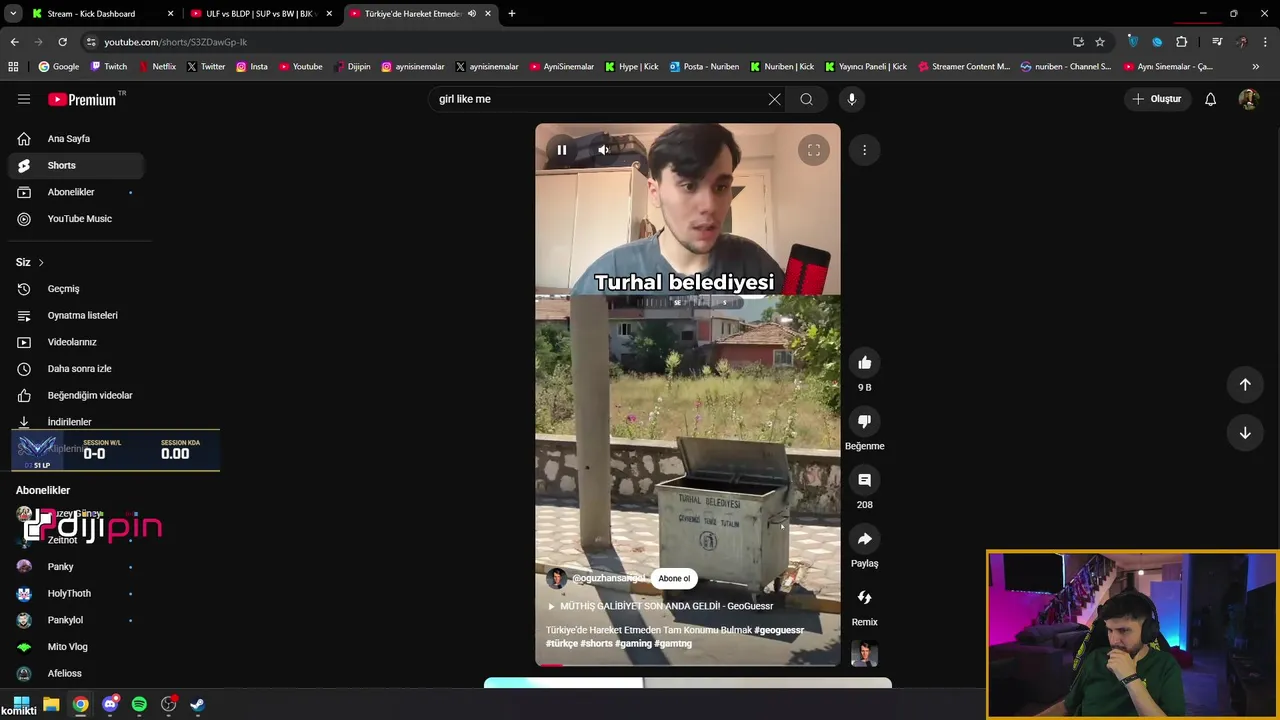This screenshot has height=720, width=1280.
Task: Open the sound source thumbnail below Remix
Action: 865,654
